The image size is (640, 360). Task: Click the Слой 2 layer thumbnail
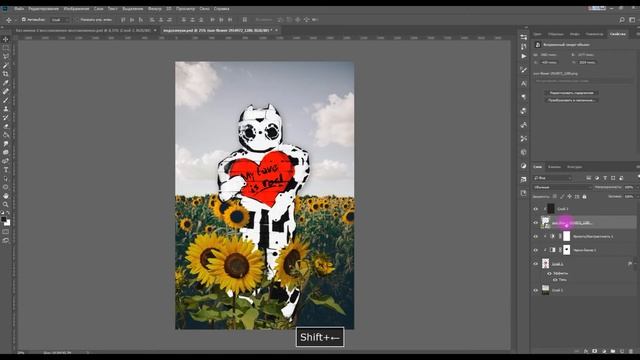(x=545, y=264)
